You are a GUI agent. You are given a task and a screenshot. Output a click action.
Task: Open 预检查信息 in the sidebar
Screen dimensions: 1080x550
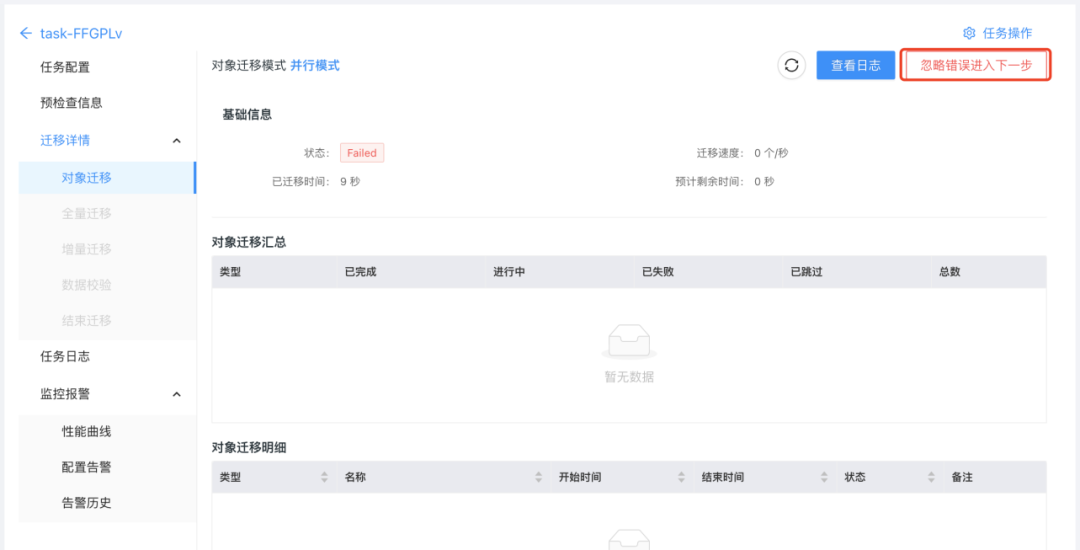72,103
